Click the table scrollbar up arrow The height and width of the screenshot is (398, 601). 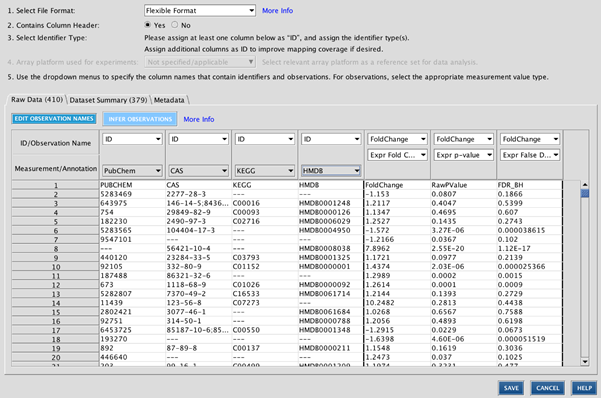585,184
